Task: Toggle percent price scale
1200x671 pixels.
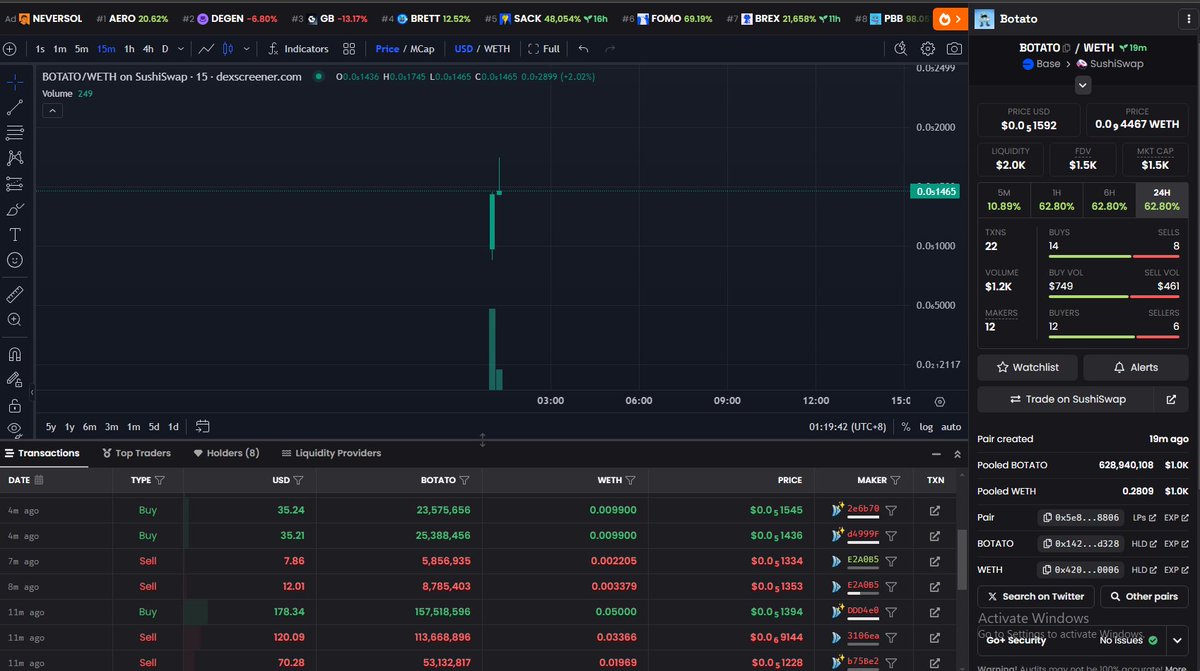Action: coord(905,426)
